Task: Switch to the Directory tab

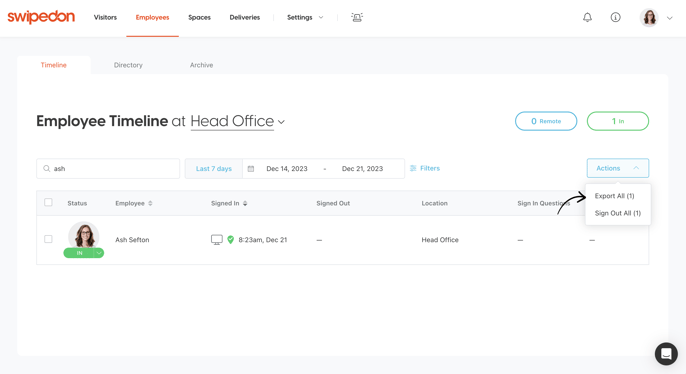Action: 128,65
